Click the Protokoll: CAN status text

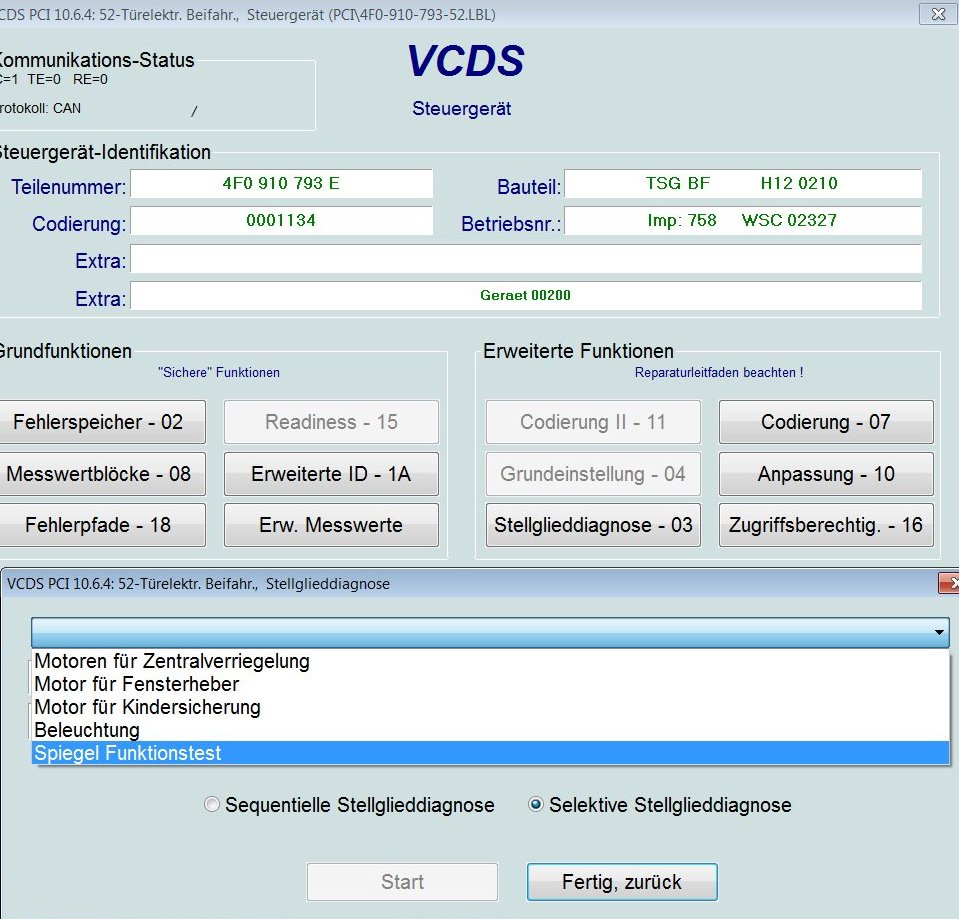pos(40,108)
